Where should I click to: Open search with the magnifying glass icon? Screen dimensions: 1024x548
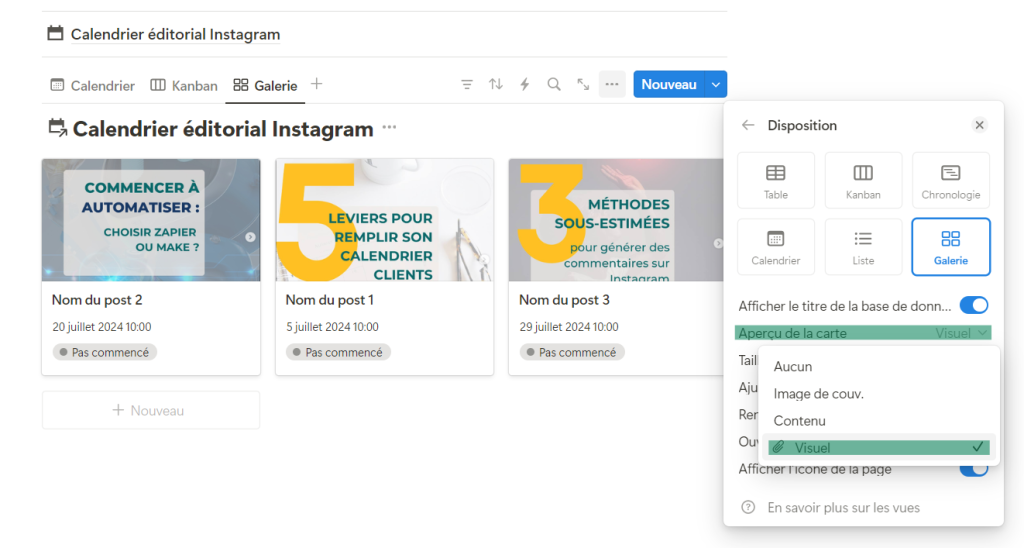coord(554,85)
